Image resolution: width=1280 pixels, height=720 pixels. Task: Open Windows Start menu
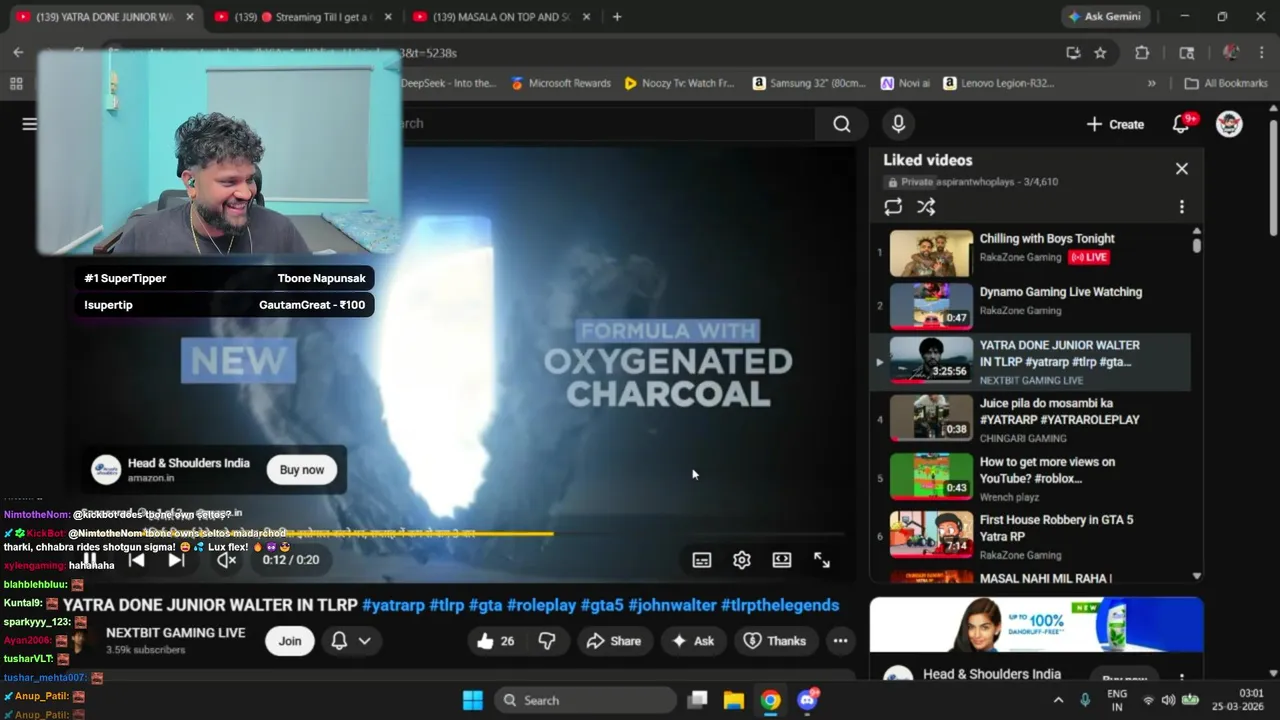[x=473, y=700]
